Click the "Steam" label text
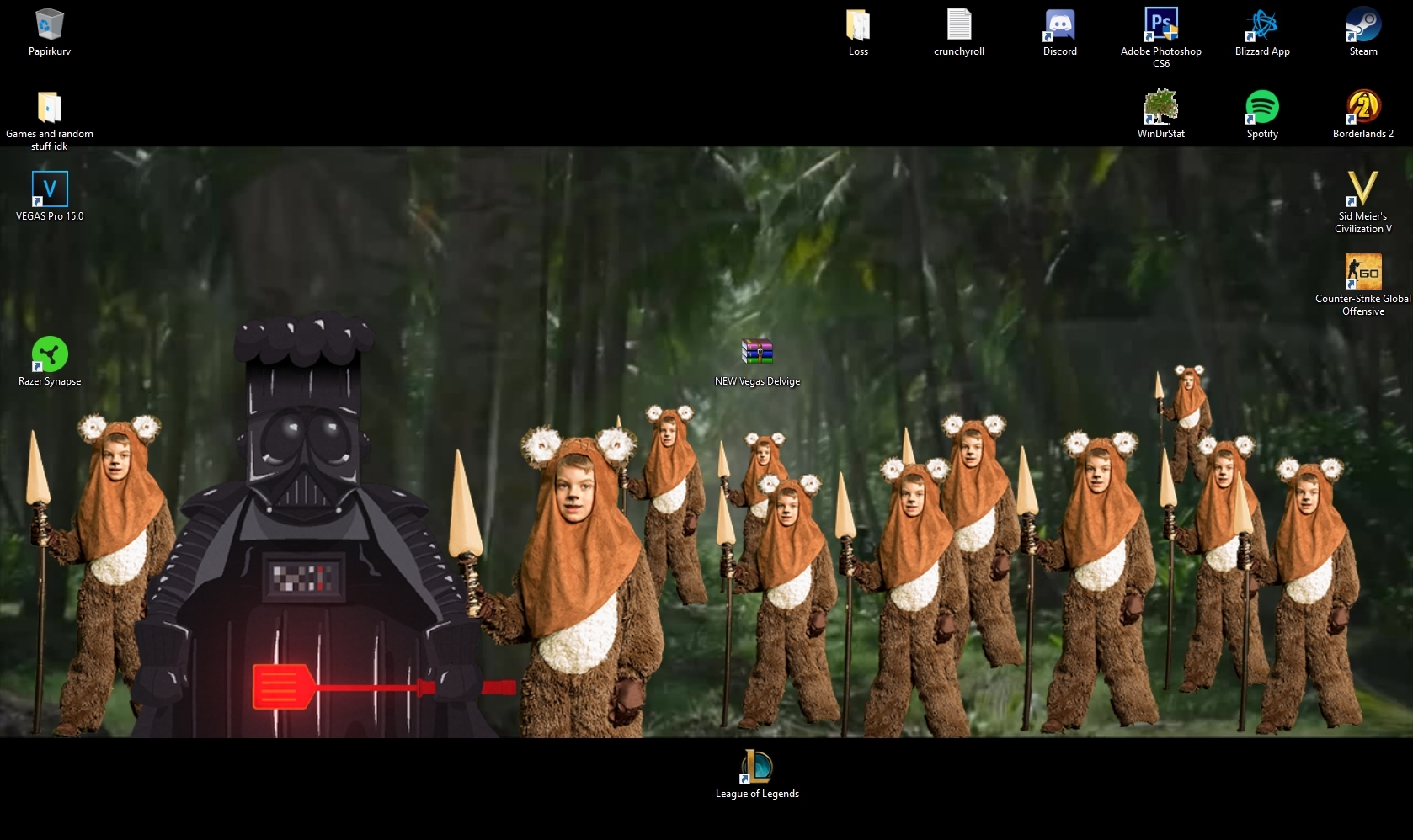1413x840 pixels. tap(1363, 51)
